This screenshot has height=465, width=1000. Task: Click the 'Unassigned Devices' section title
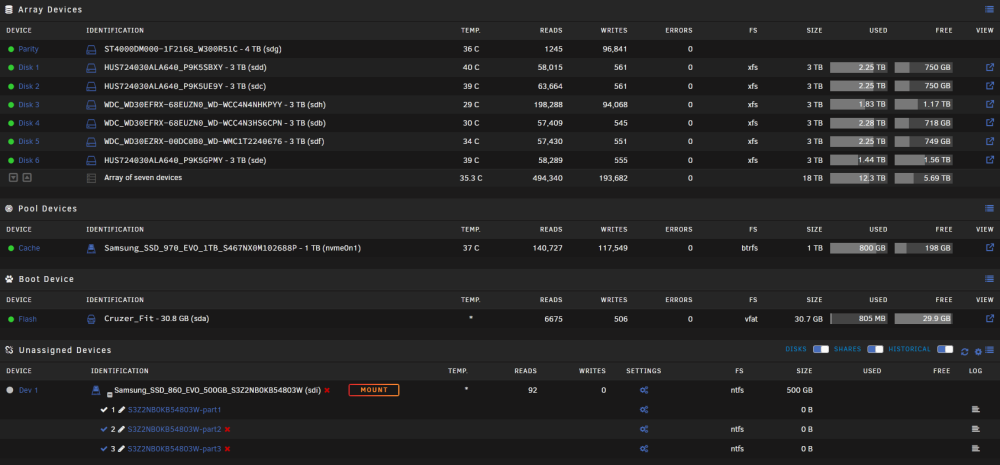click(64, 350)
